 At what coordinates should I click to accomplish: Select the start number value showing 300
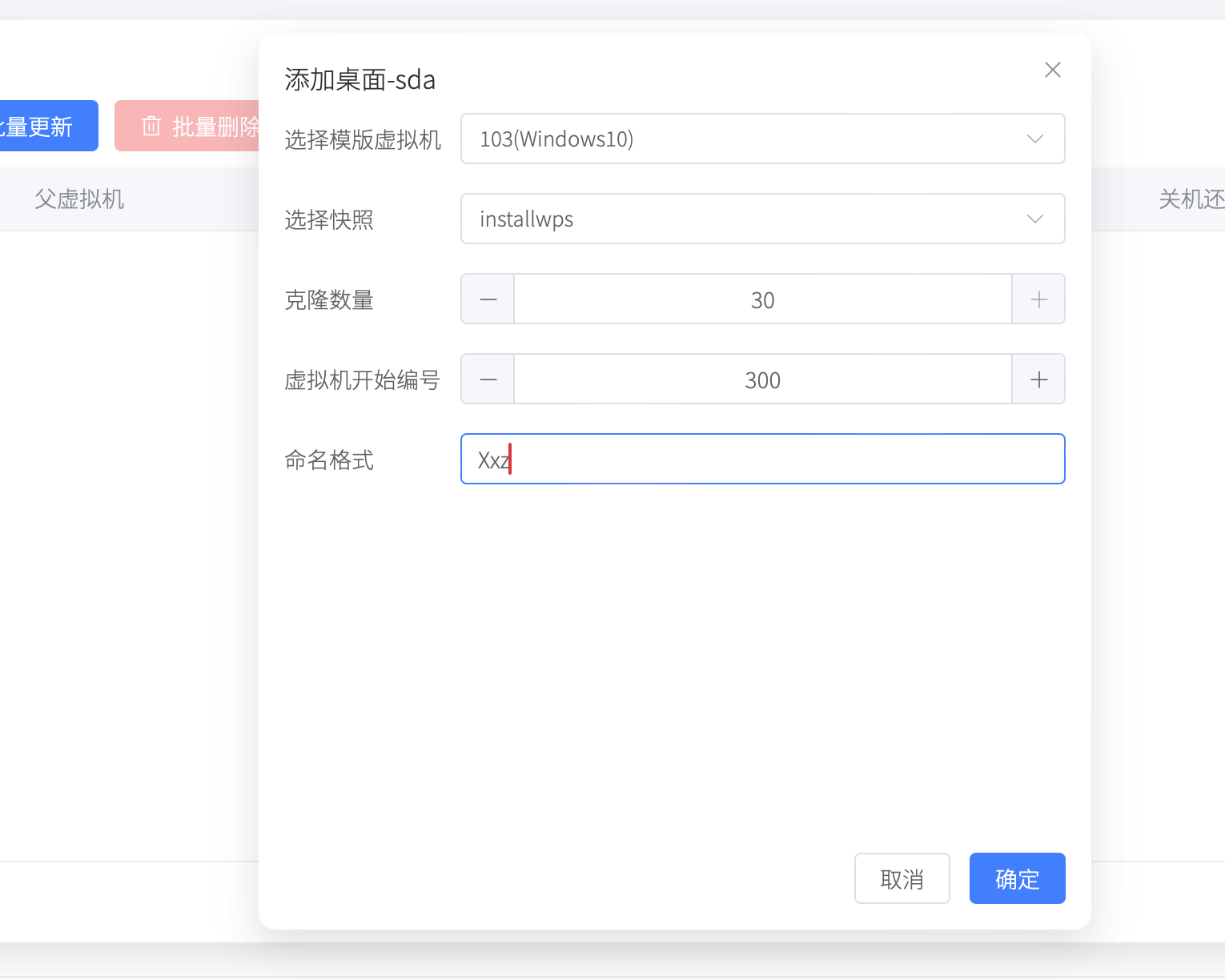pos(762,379)
